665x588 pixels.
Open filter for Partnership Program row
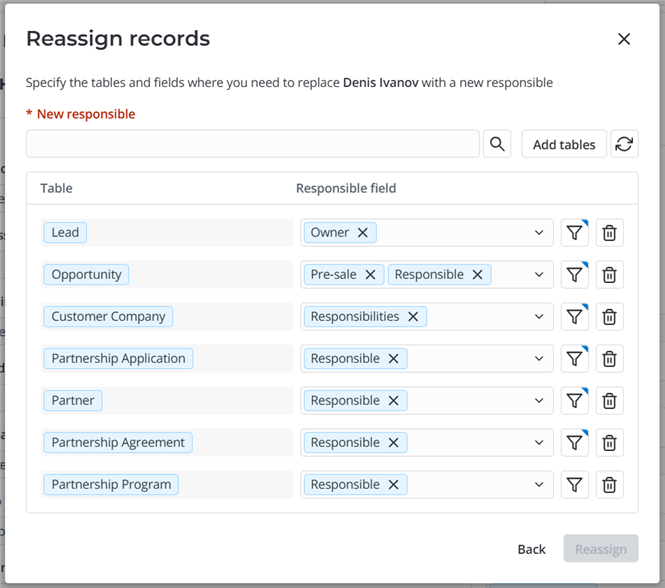(x=574, y=485)
